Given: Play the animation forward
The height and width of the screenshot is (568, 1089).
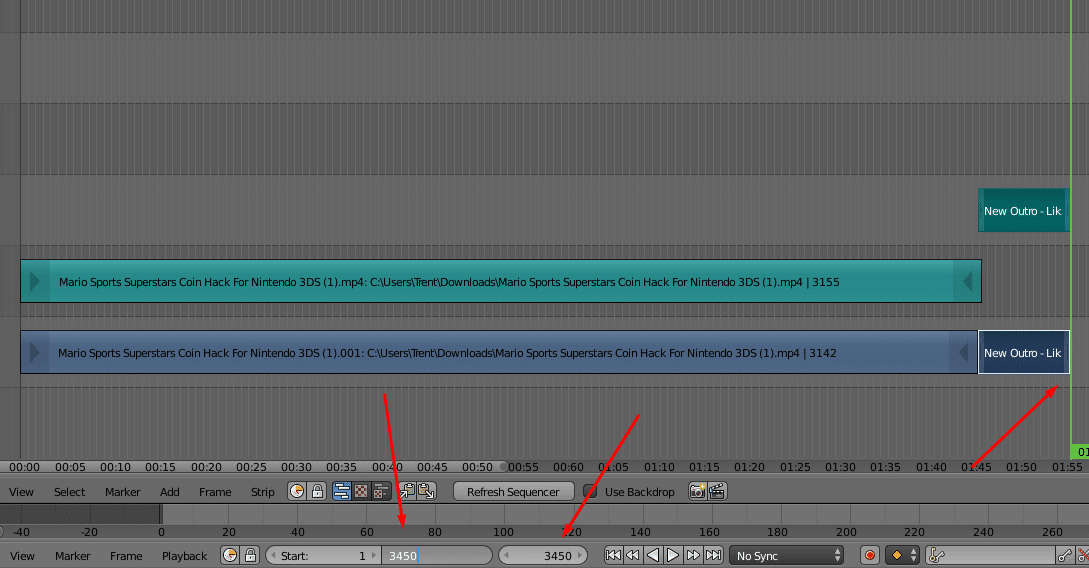Looking at the screenshot, I should tap(672, 556).
